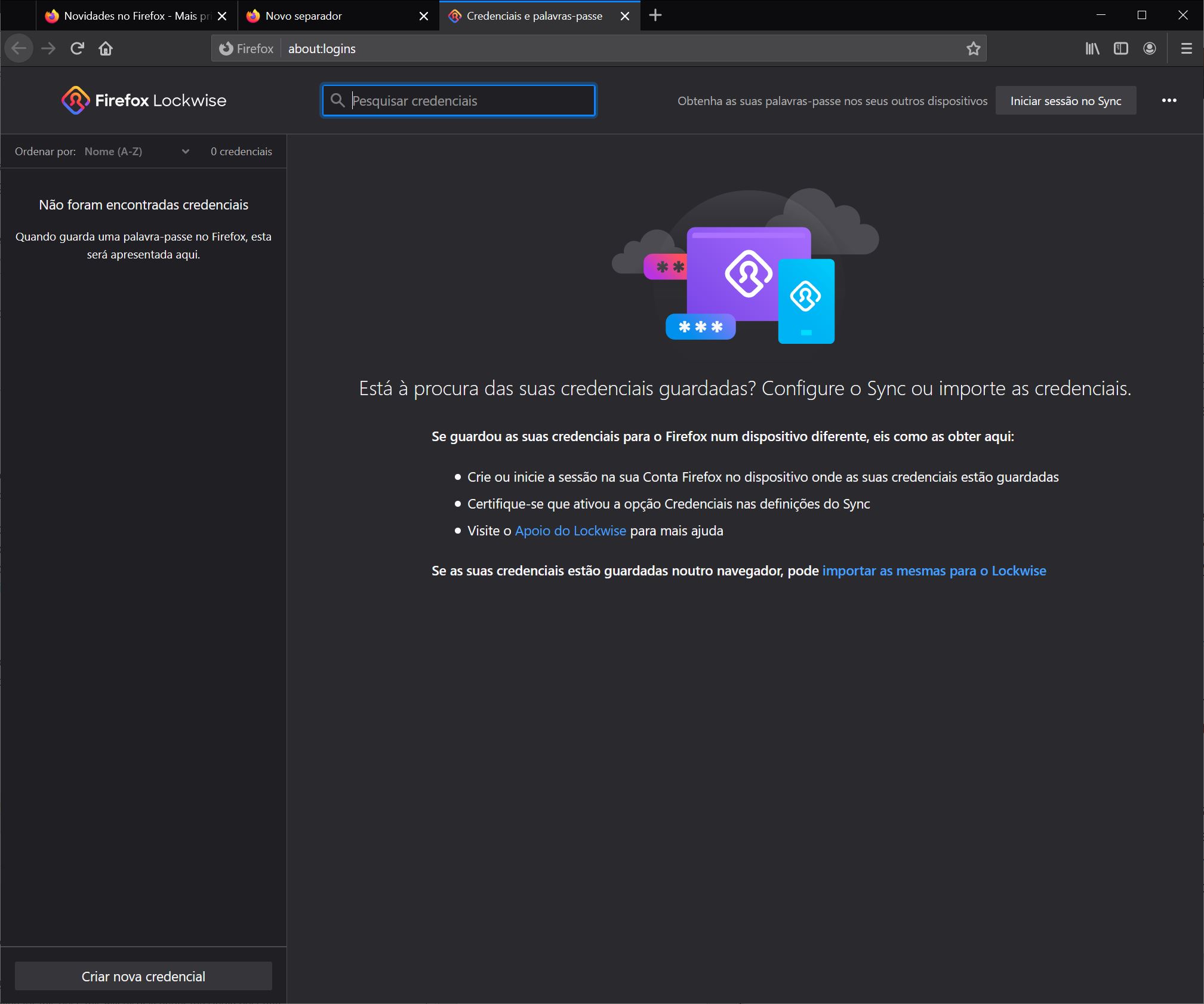Click the Pesquisar credenciais search field
Screen dimensions: 1204x1004
(458, 100)
